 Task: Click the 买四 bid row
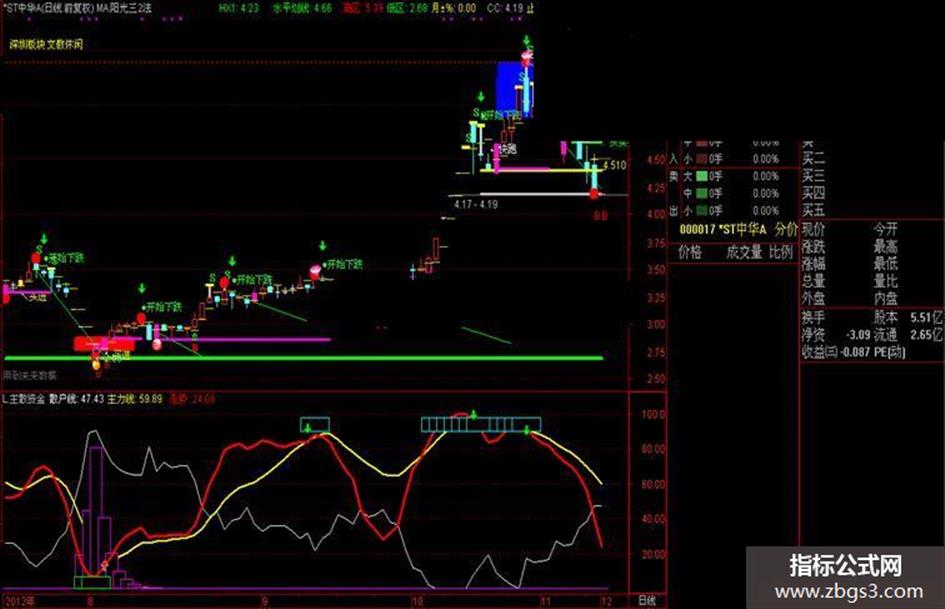pos(813,193)
